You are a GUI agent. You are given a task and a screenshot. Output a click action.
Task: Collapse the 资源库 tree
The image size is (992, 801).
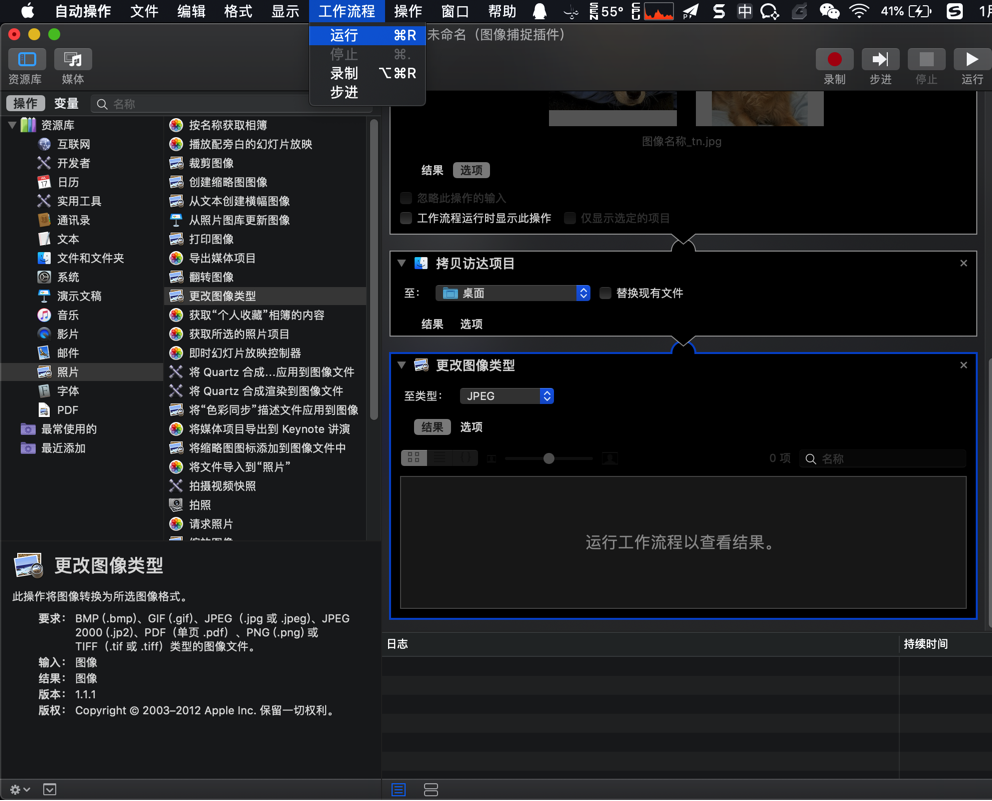12,125
